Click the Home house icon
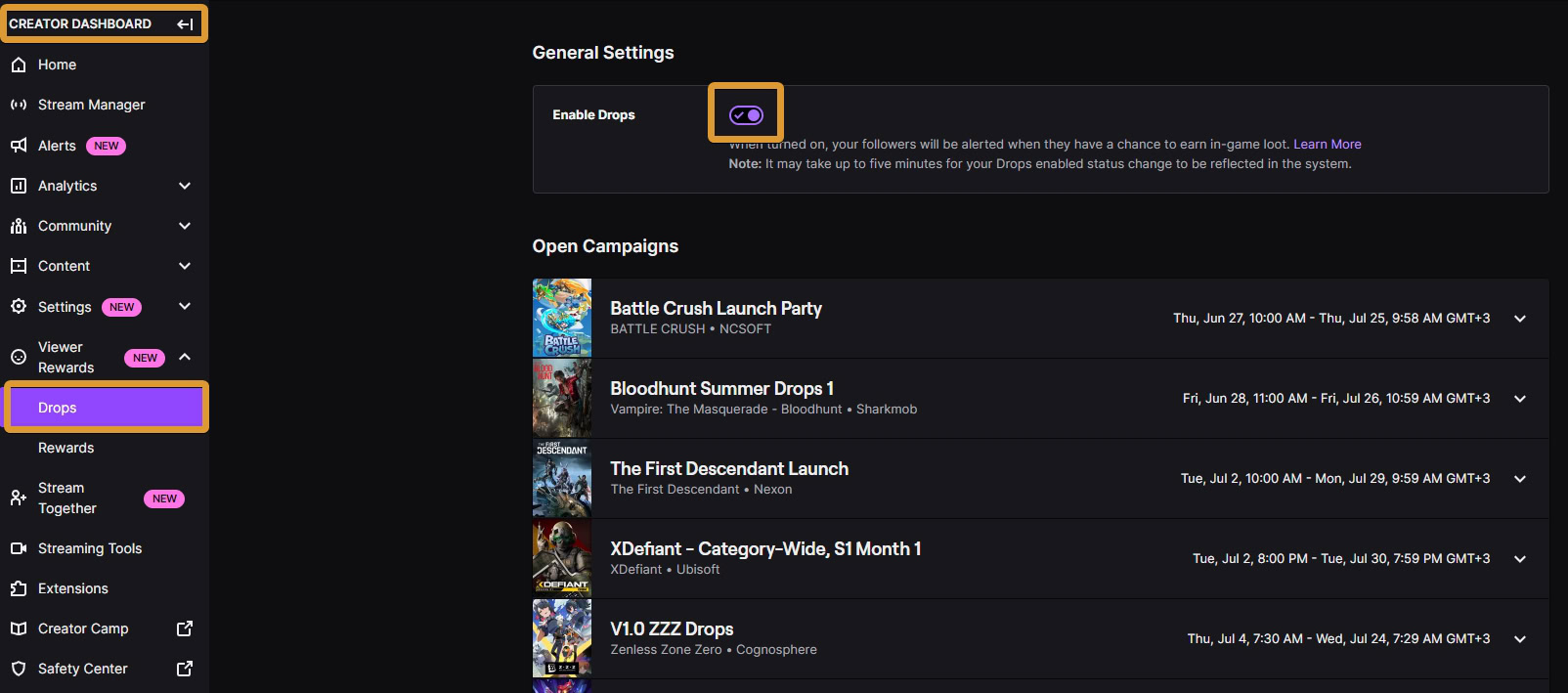The width and height of the screenshot is (1568, 693). (19, 65)
